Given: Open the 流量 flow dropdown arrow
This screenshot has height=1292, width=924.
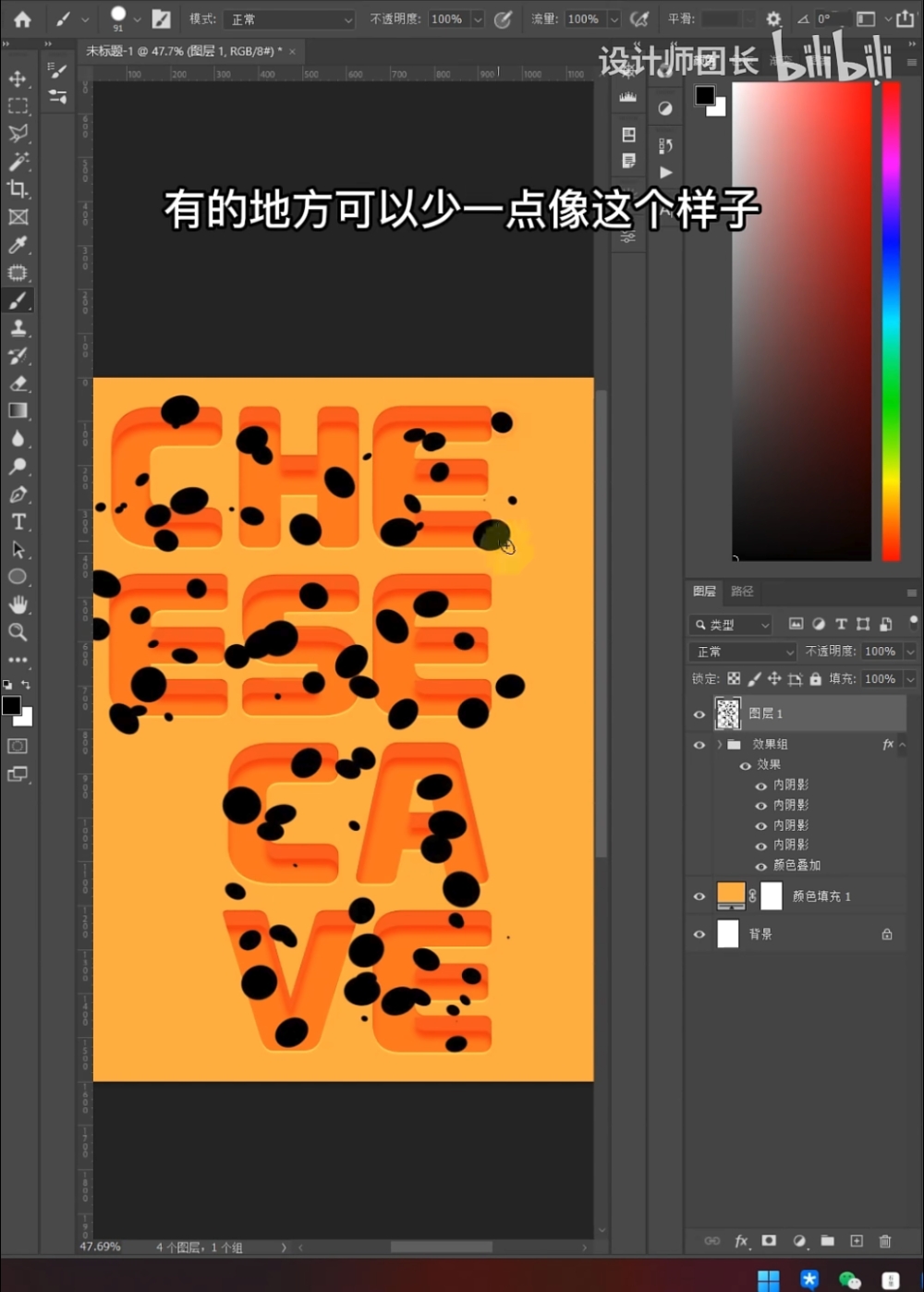Looking at the screenshot, I should pos(614,19).
